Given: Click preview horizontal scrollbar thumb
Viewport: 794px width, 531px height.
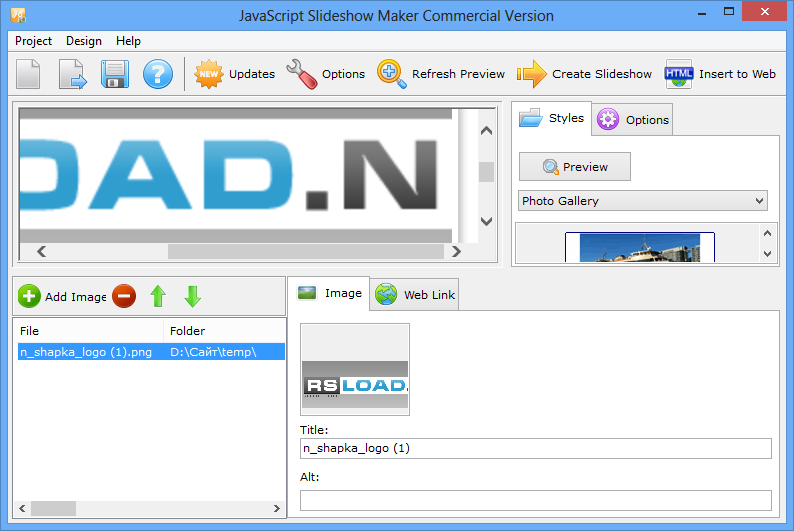Looking at the screenshot, I should (306, 252).
